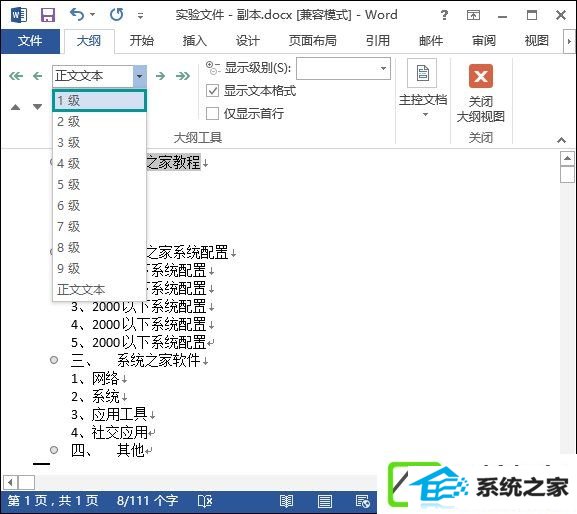Open the 文件 menu tab

30,40
